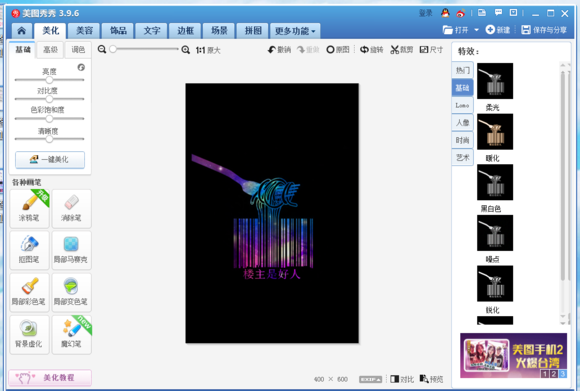Click the 对比度 contrast slider handle

pos(49,99)
